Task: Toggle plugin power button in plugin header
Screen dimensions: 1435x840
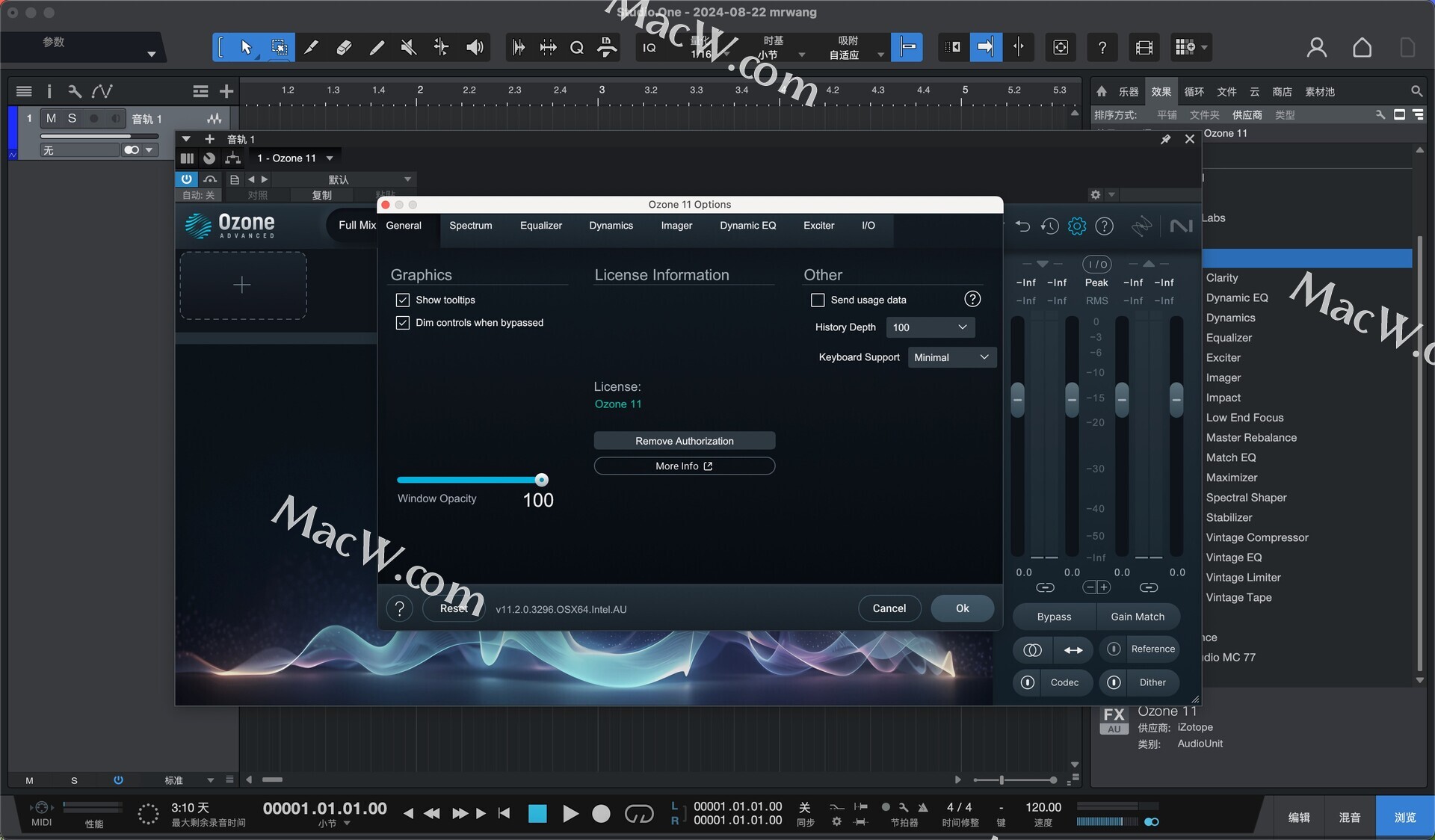Action: click(x=186, y=179)
